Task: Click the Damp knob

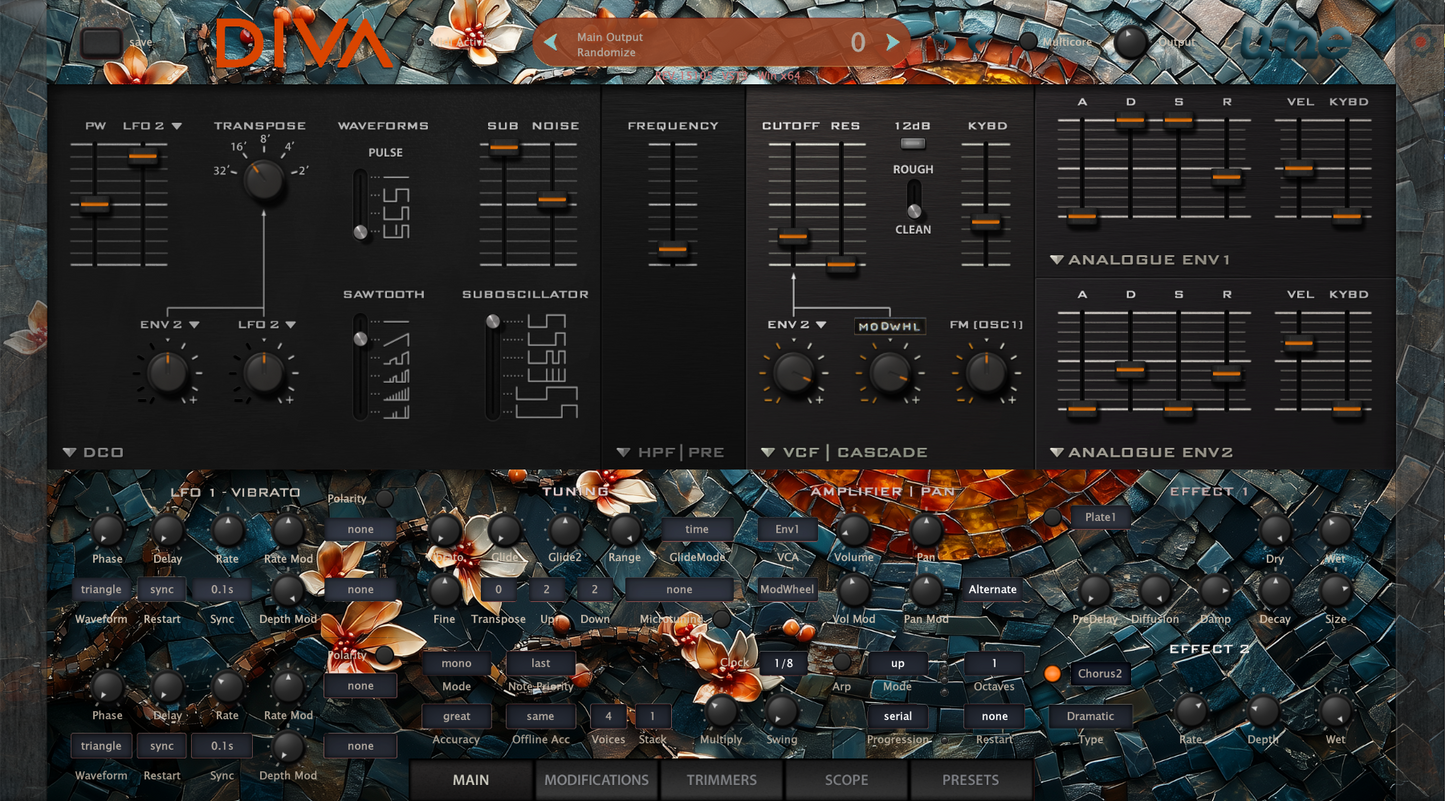Action: point(1215,591)
